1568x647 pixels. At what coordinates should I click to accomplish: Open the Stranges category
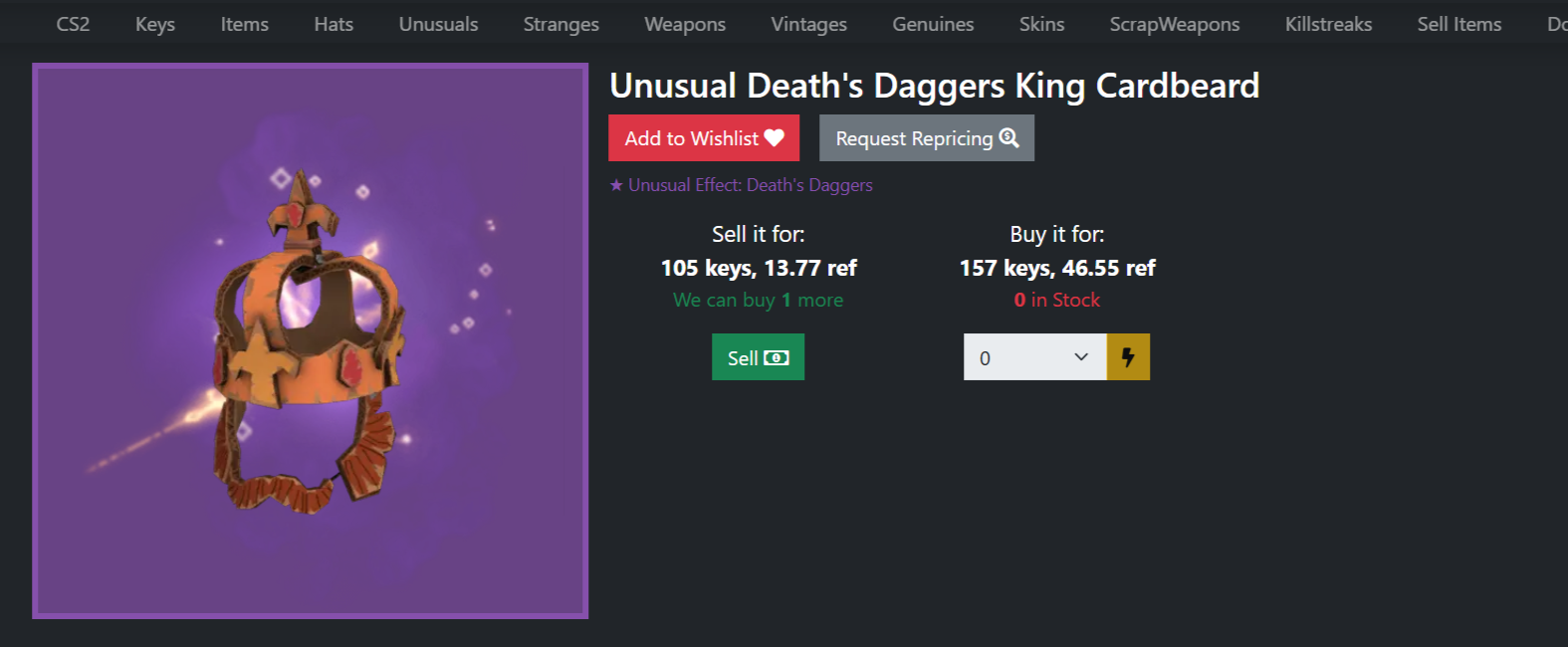(x=561, y=24)
